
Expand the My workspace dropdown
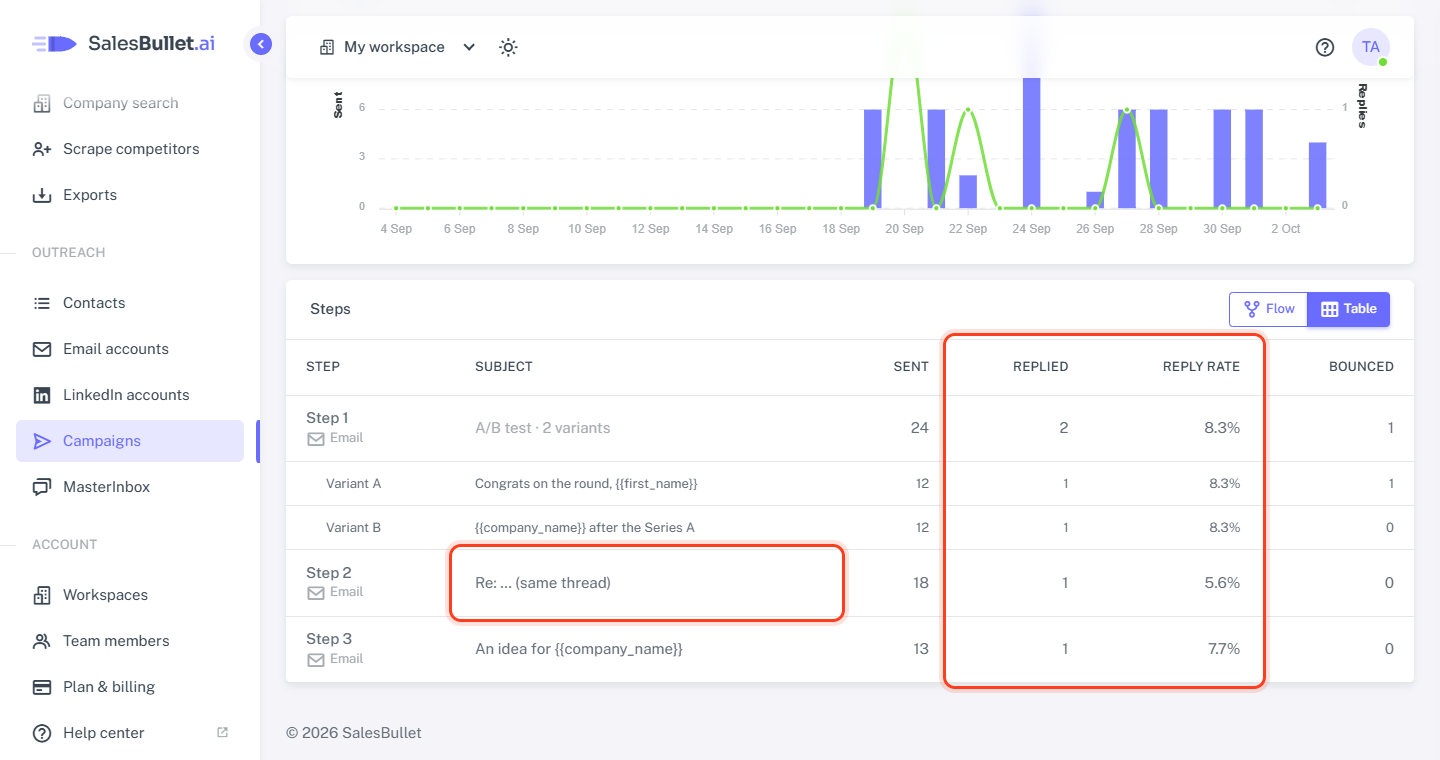(x=397, y=47)
